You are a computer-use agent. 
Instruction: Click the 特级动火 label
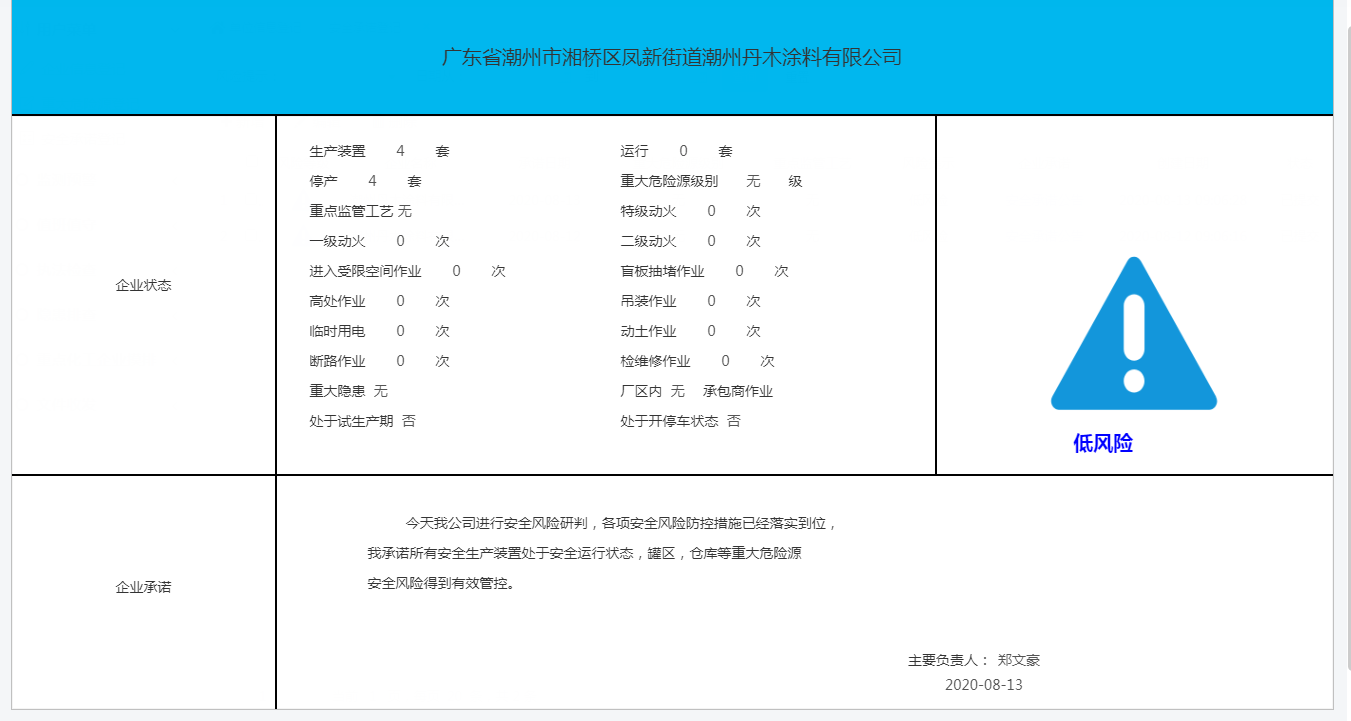click(x=648, y=211)
